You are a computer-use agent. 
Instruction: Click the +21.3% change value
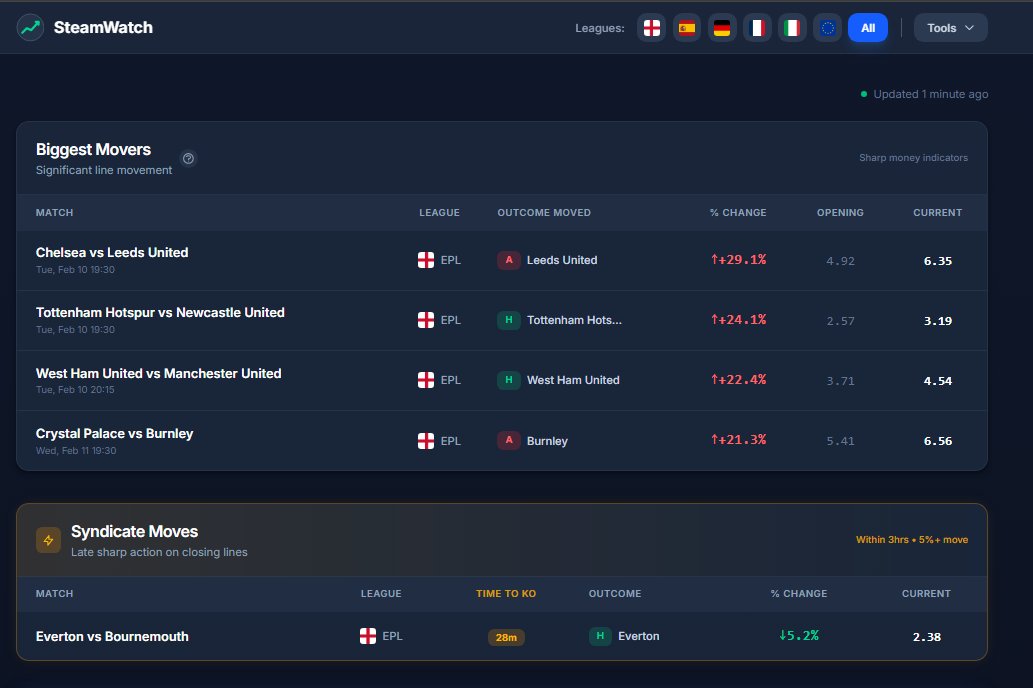pos(739,440)
